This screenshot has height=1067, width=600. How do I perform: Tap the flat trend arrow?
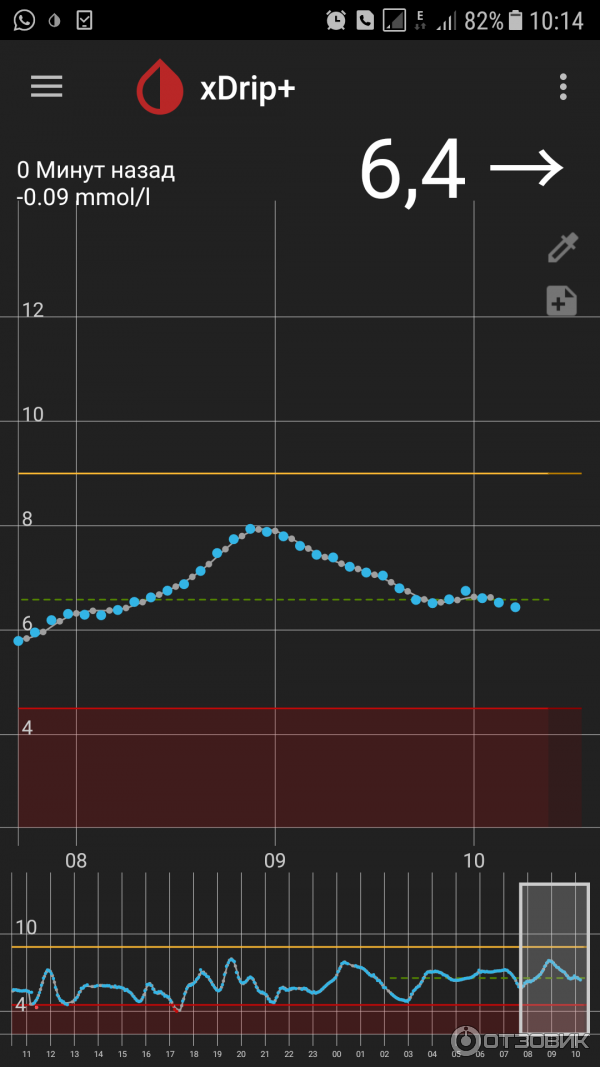click(527, 171)
